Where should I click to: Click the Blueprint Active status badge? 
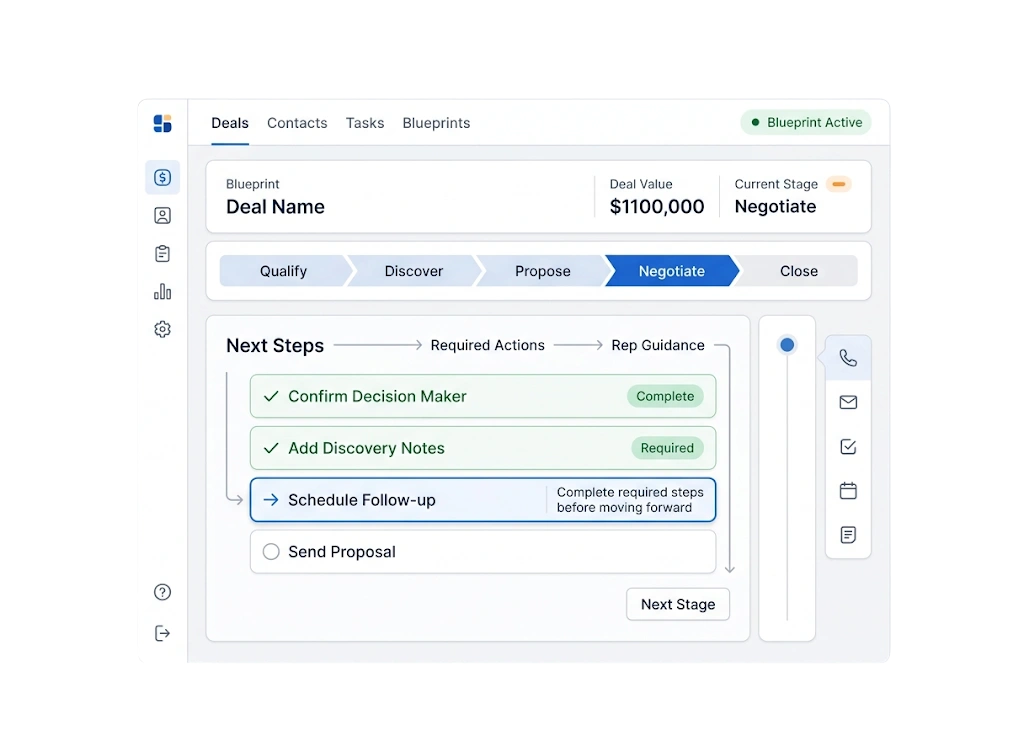click(806, 122)
